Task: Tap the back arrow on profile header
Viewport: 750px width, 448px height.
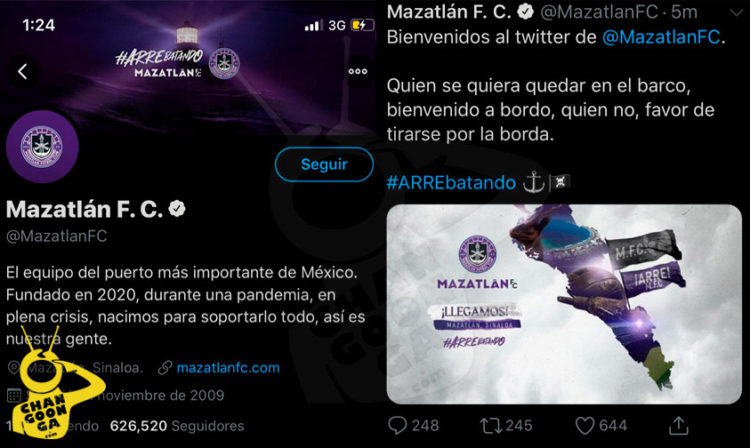Action: [x=22, y=72]
